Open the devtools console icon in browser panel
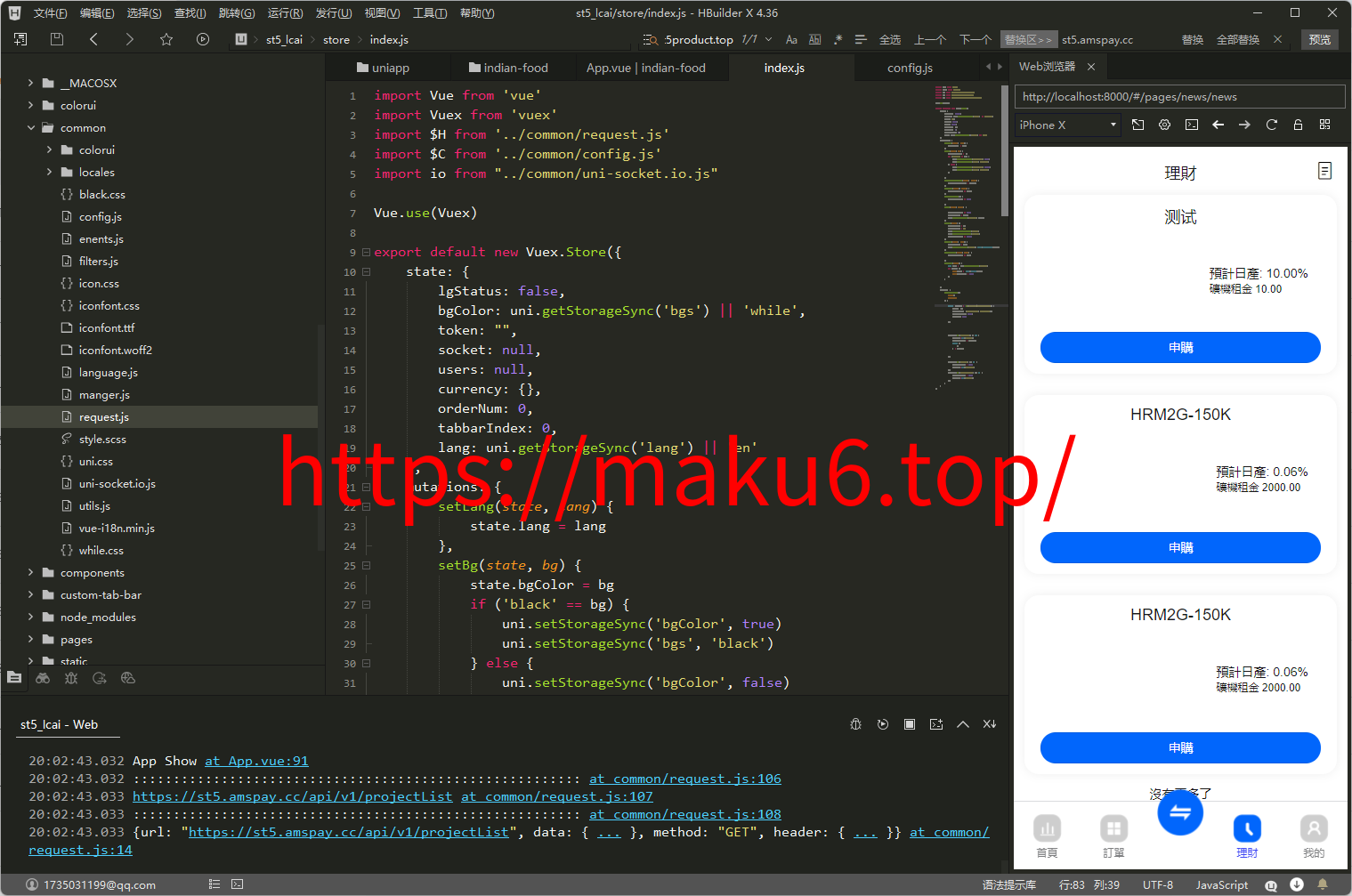 coord(1192,125)
